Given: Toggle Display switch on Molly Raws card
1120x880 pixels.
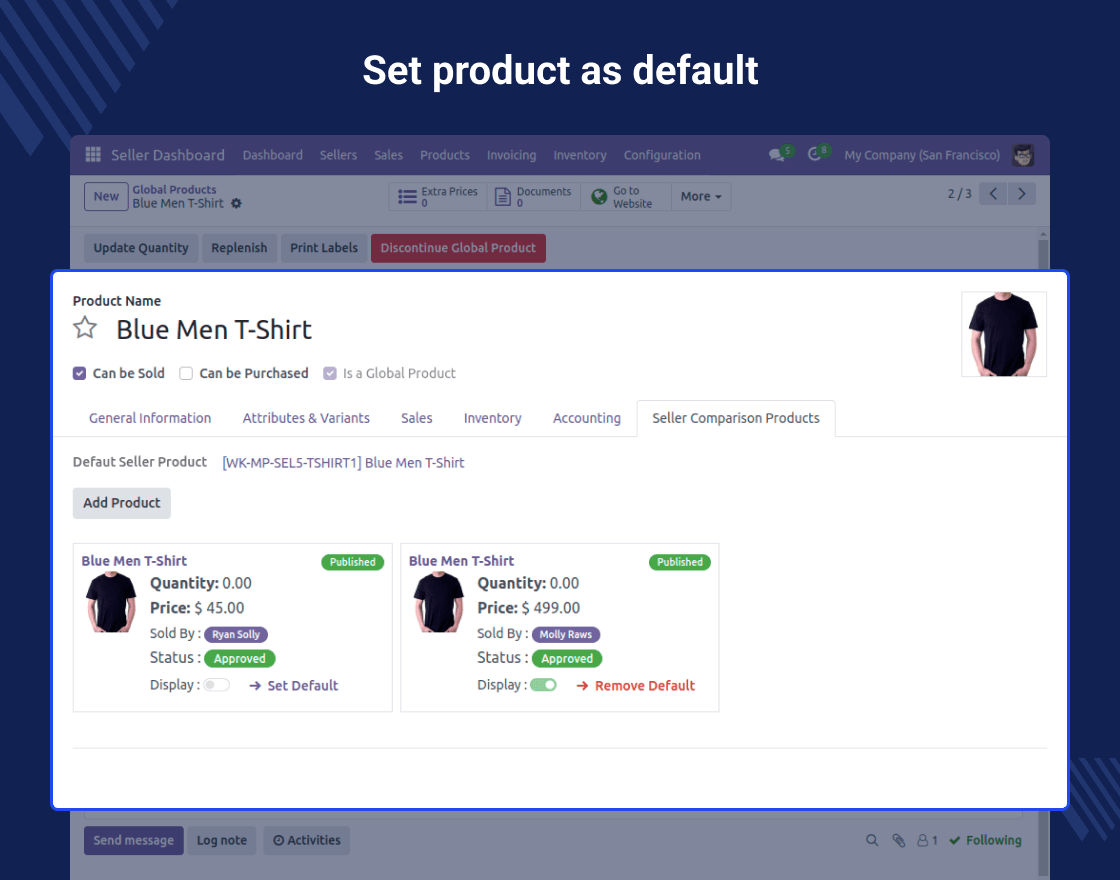Looking at the screenshot, I should pyautogui.click(x=544, y=685).
